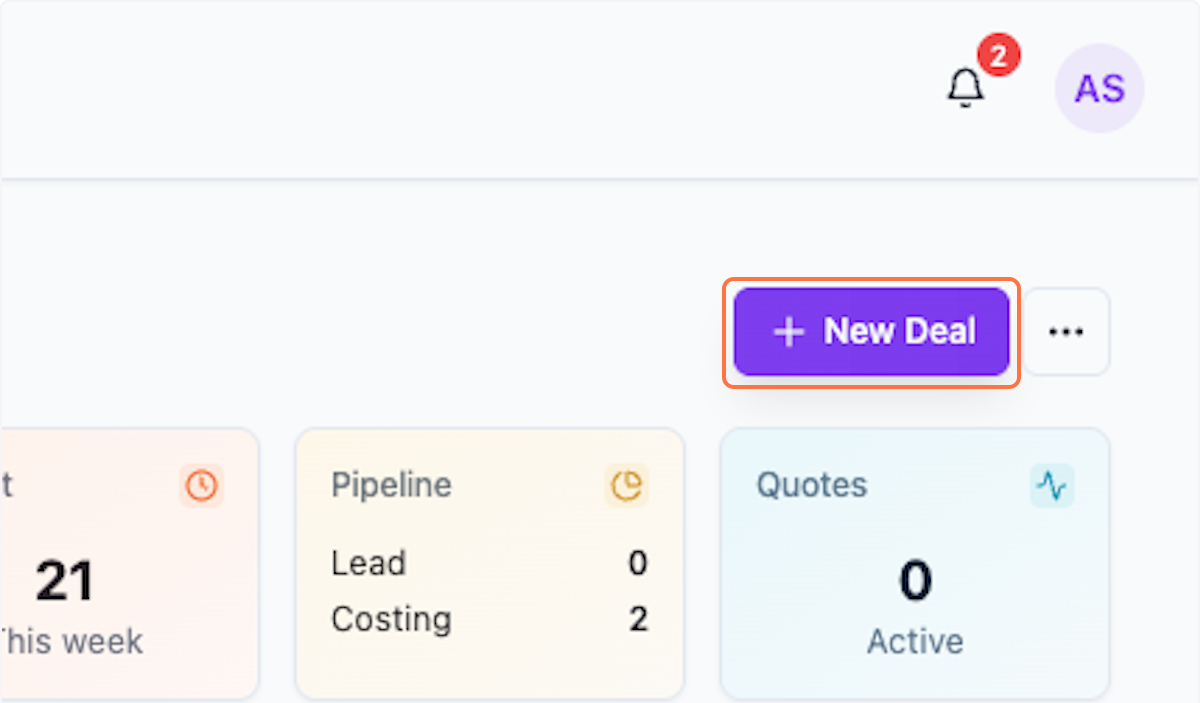This screenshot has width=1200, height=703.
Task: Click the Quotes count of 0
Action: tap(915, 582)
